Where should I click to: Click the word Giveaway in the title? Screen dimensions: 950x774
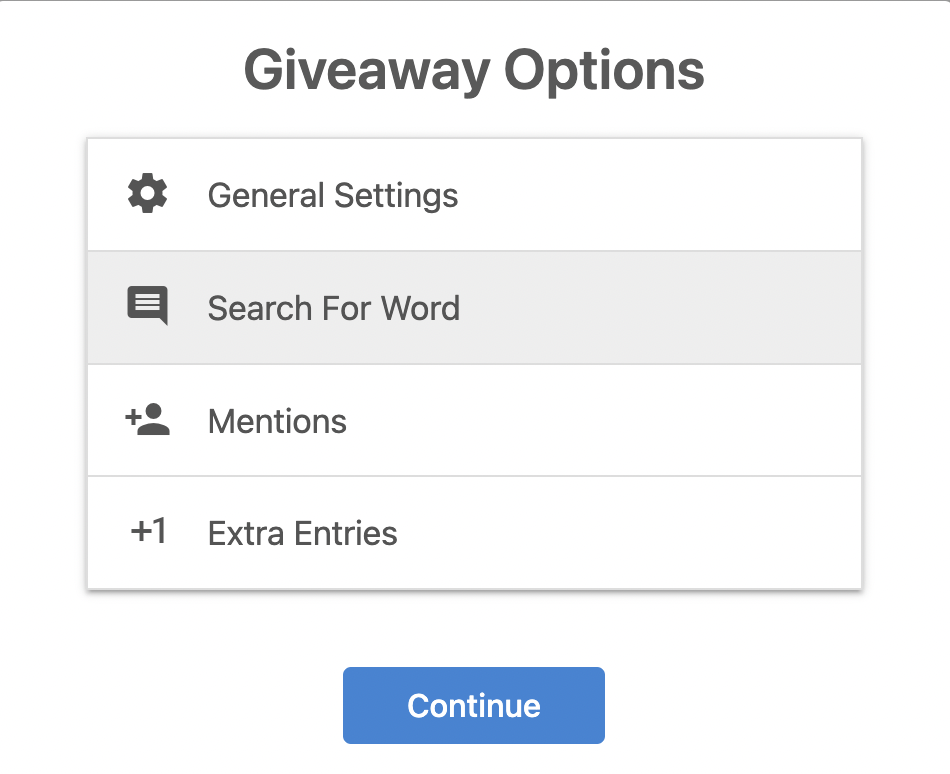(367, 71)
